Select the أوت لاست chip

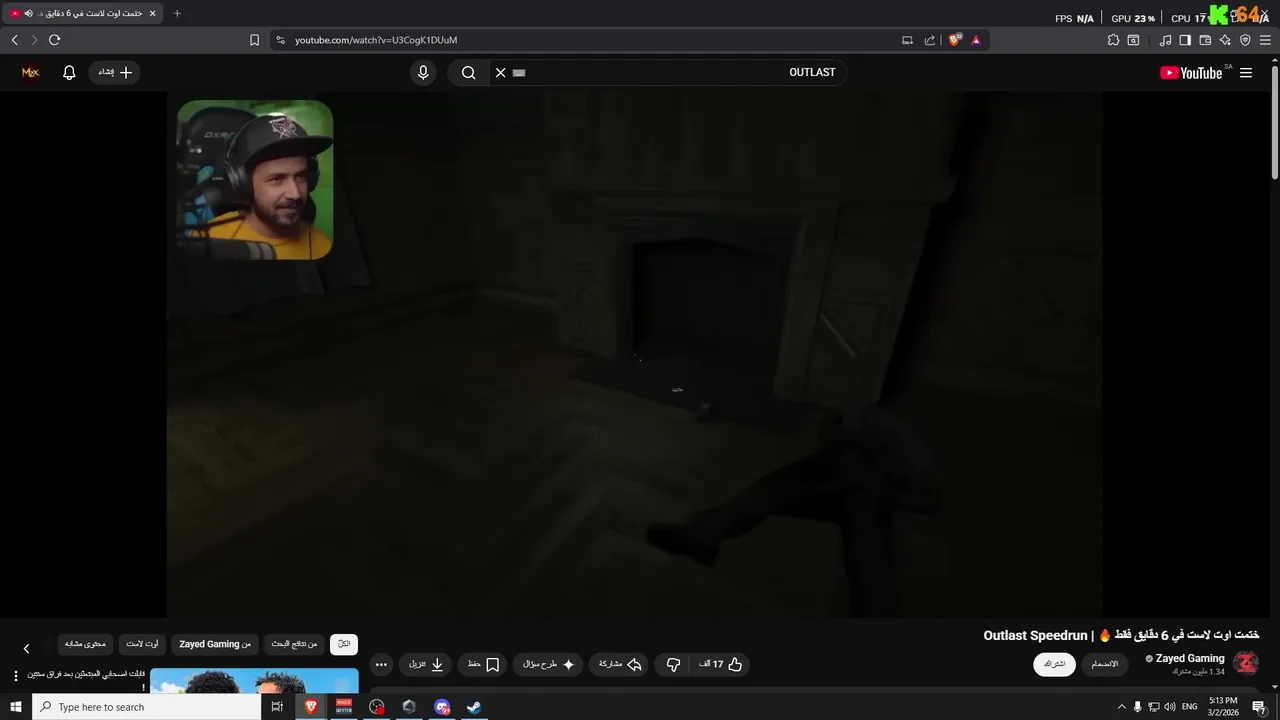(x=142, y=644)
